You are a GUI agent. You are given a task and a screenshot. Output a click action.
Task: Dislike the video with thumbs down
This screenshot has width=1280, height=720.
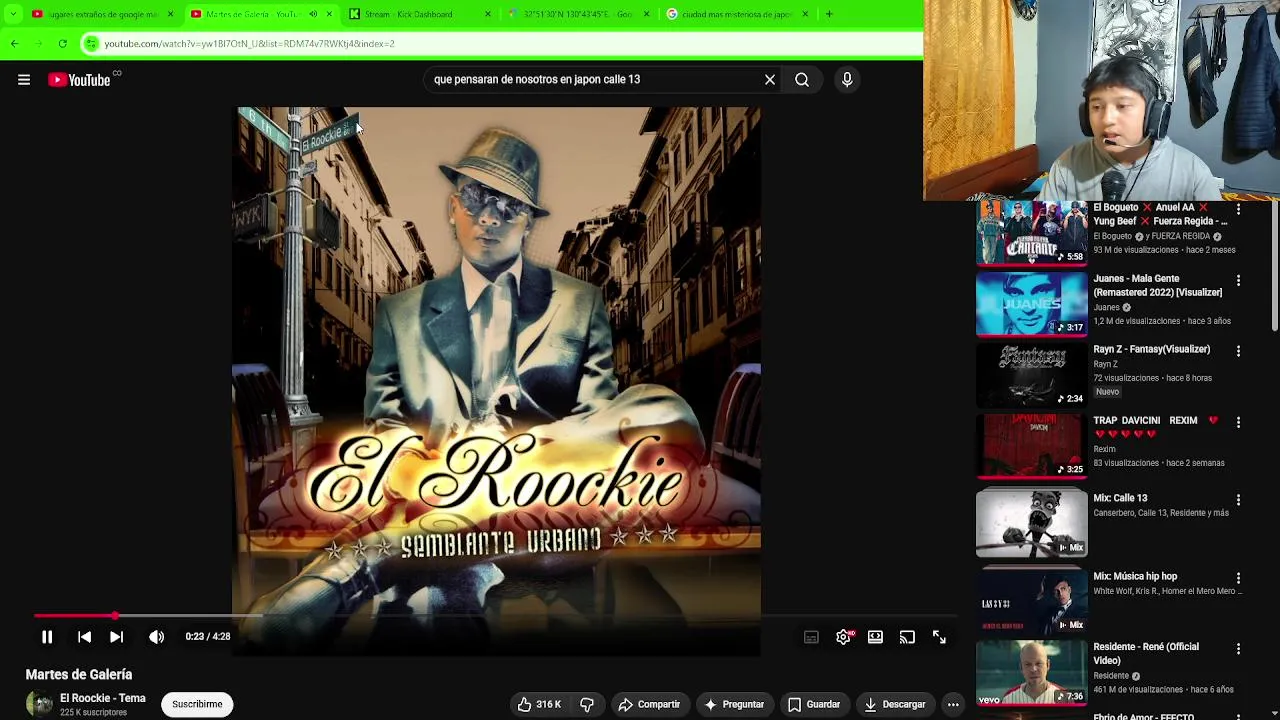click(x=587, y=704)
